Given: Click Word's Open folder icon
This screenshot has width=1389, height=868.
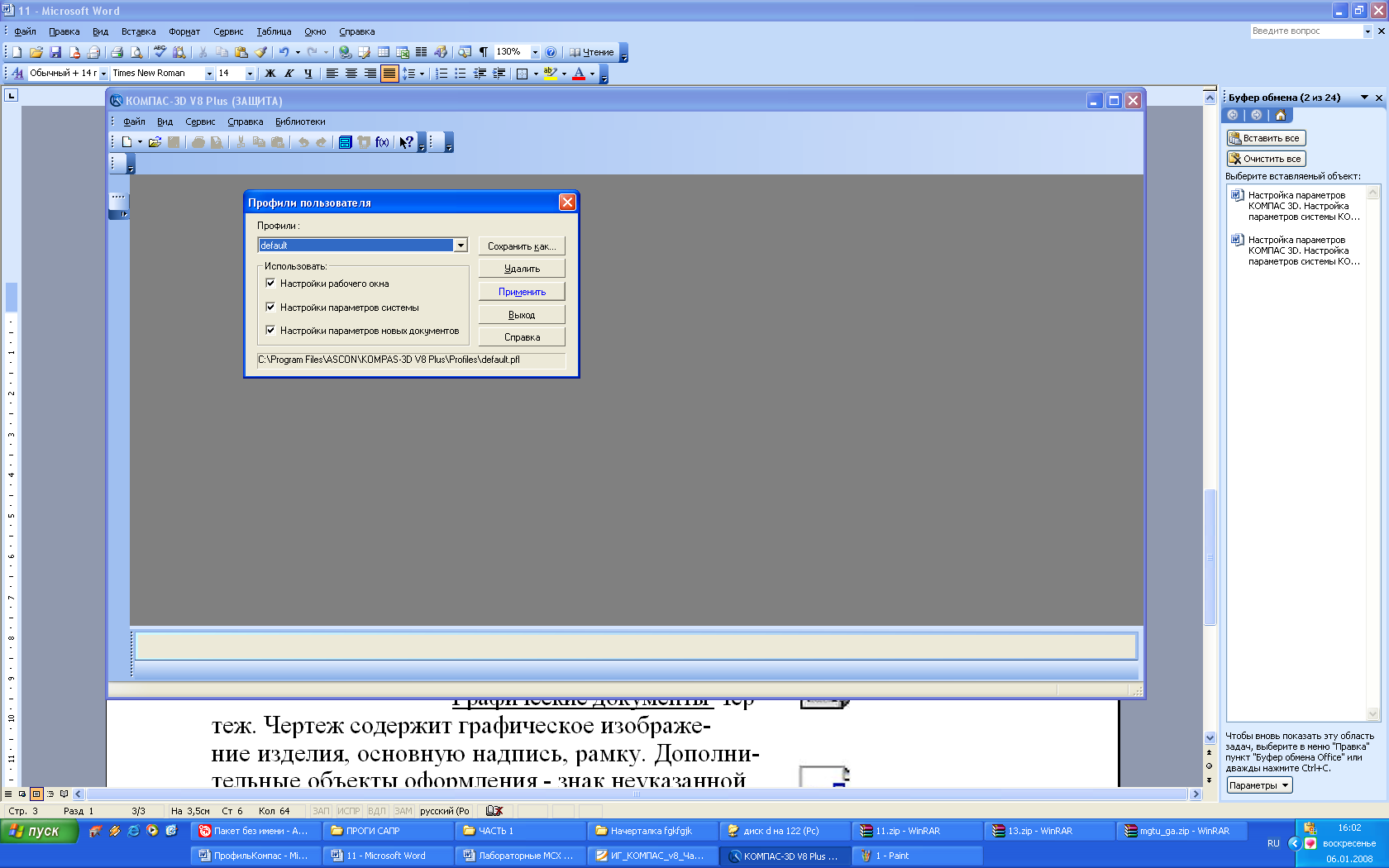Looking at the screenshot, I should (x=36, y=52).
